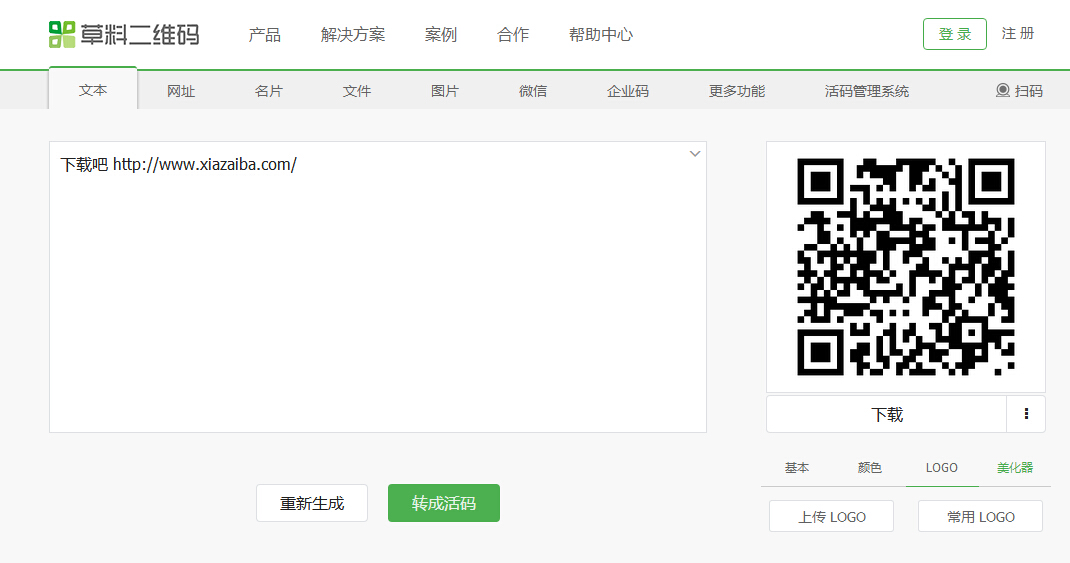The image size is (1070, 563).
Task: Click the 上传 LOGO button
Action: [831, 517]
